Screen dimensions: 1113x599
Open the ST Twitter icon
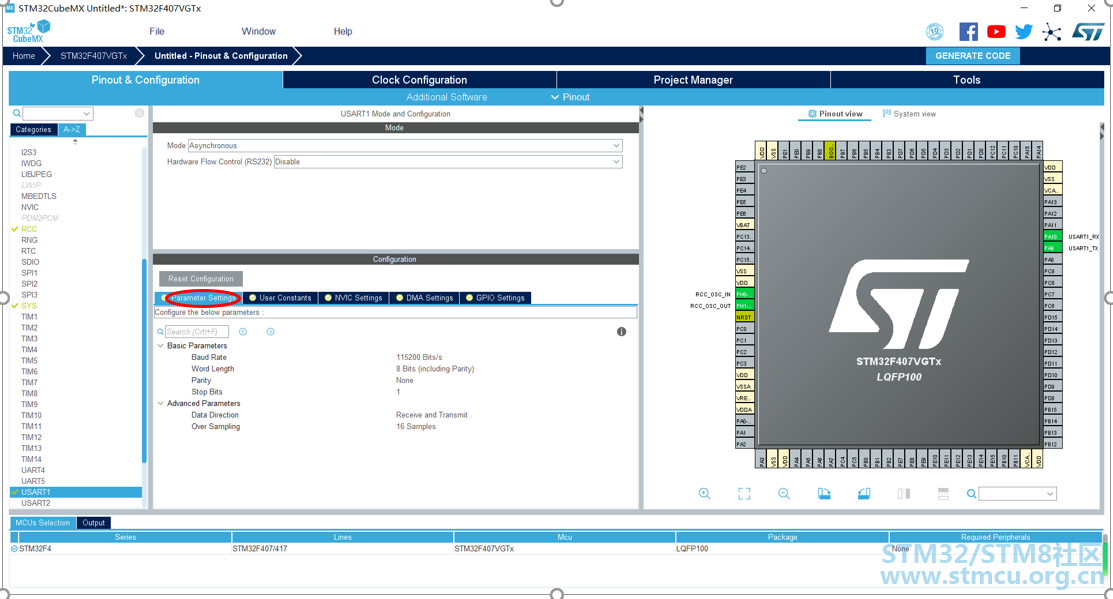pyautogui.click(x=1024, y=32)
